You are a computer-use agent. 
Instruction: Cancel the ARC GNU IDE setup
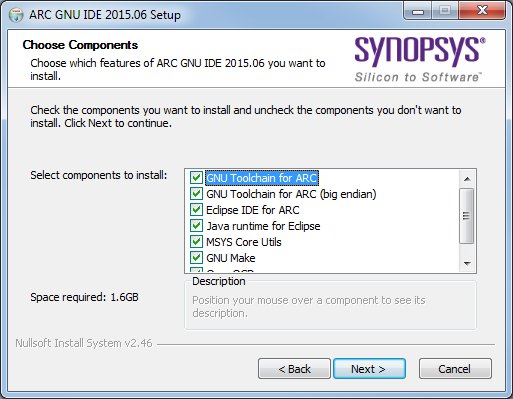(x=455, y=369)
